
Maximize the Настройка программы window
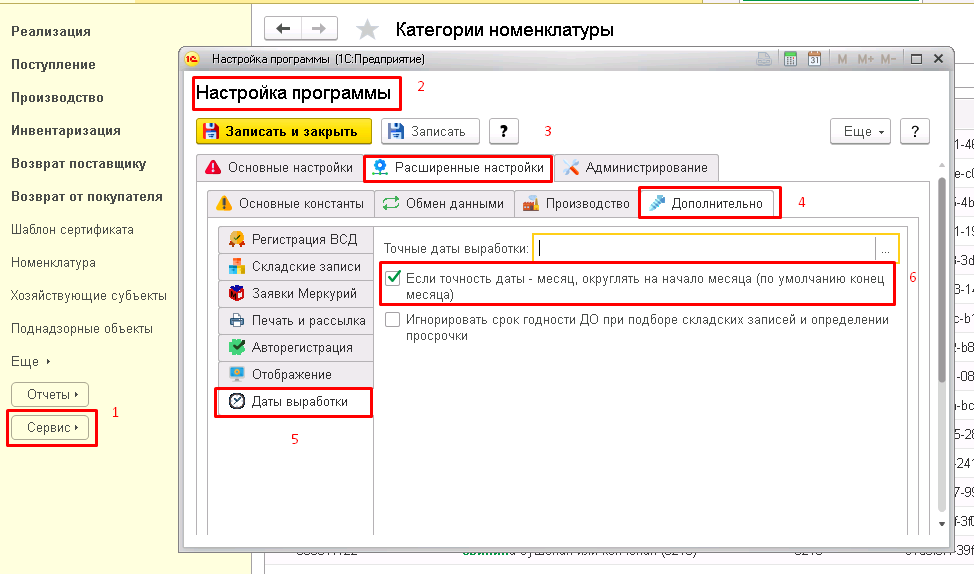point(916,59)
